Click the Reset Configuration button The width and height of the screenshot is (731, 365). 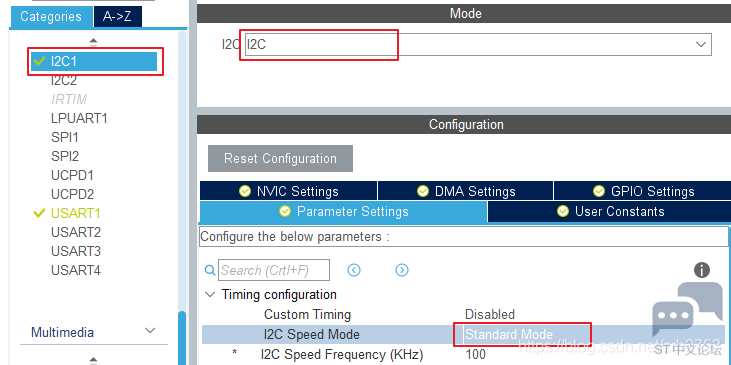(280, 158)
